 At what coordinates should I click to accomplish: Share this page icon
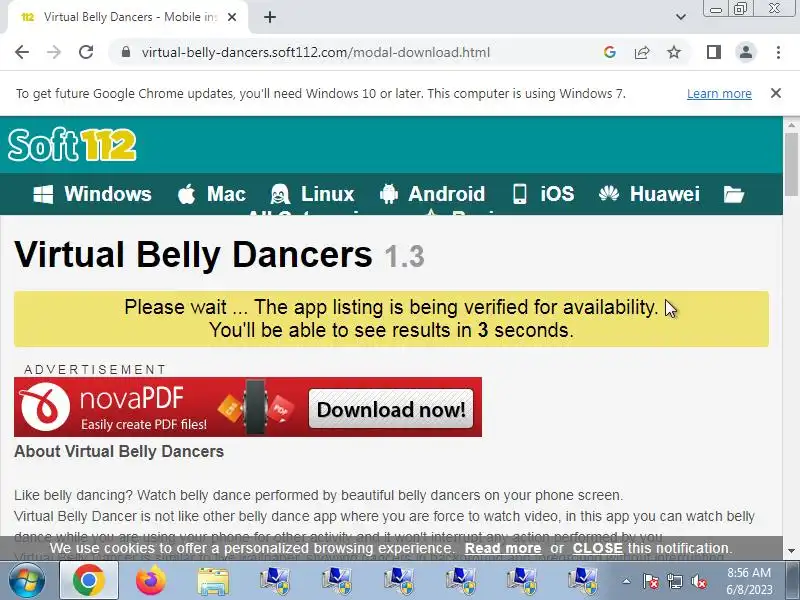coord(642,52)
